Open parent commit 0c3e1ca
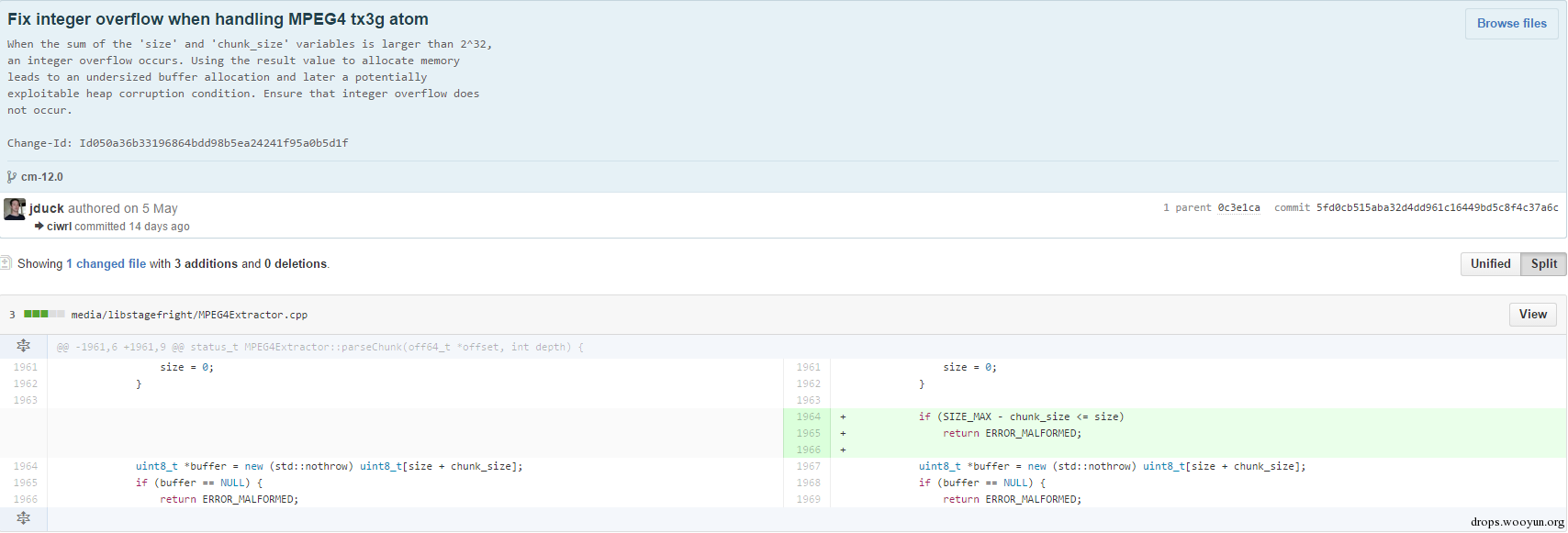 click(1238, 208)
